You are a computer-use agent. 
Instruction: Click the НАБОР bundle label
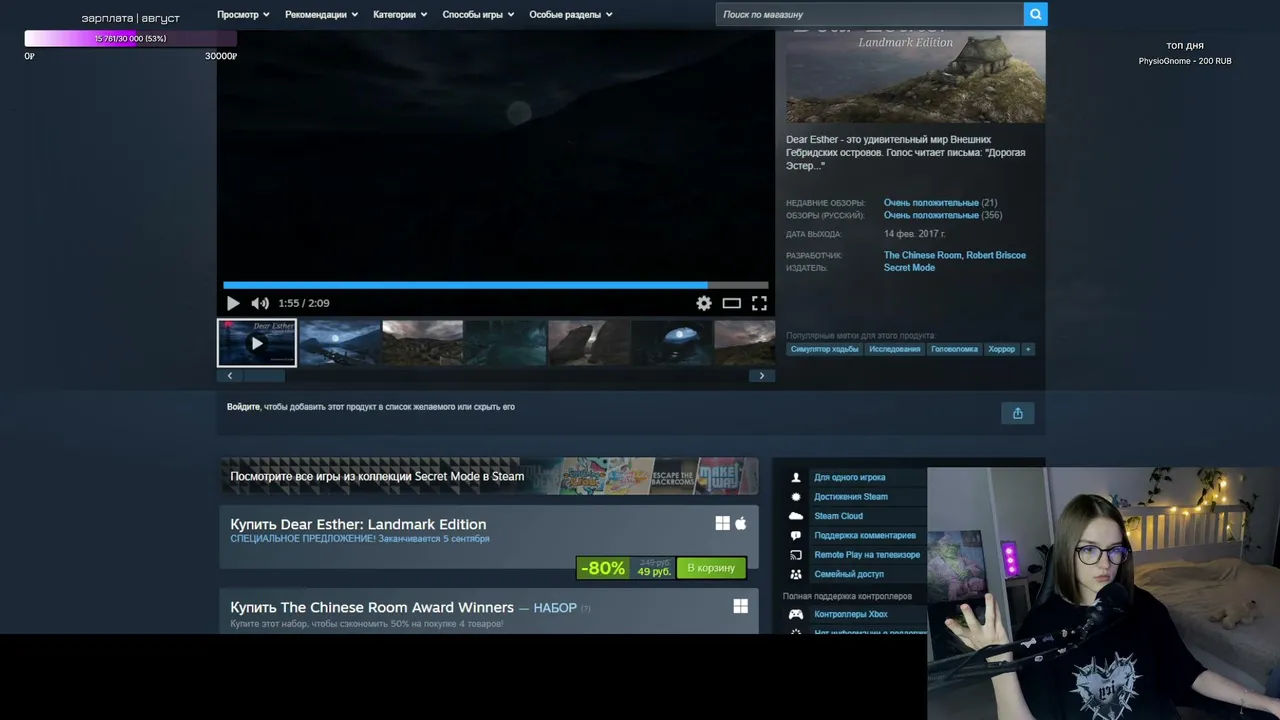pos(555,608)
